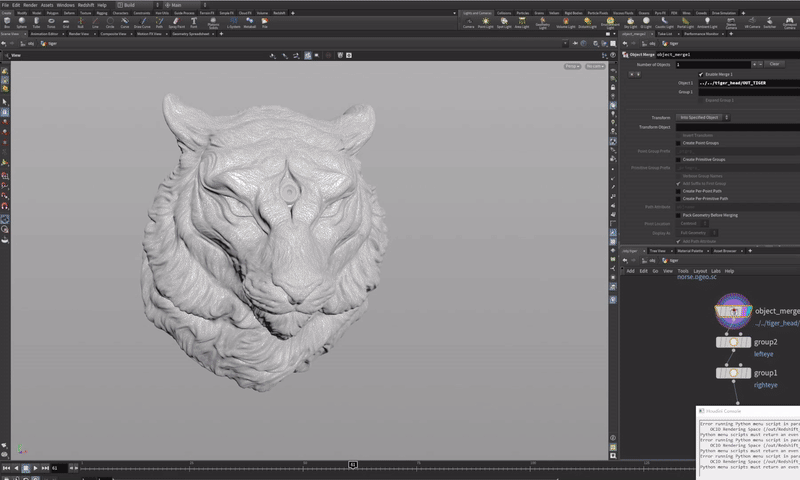Add an Area Light from the shelf
800x480 pixels.
(522, 22)
